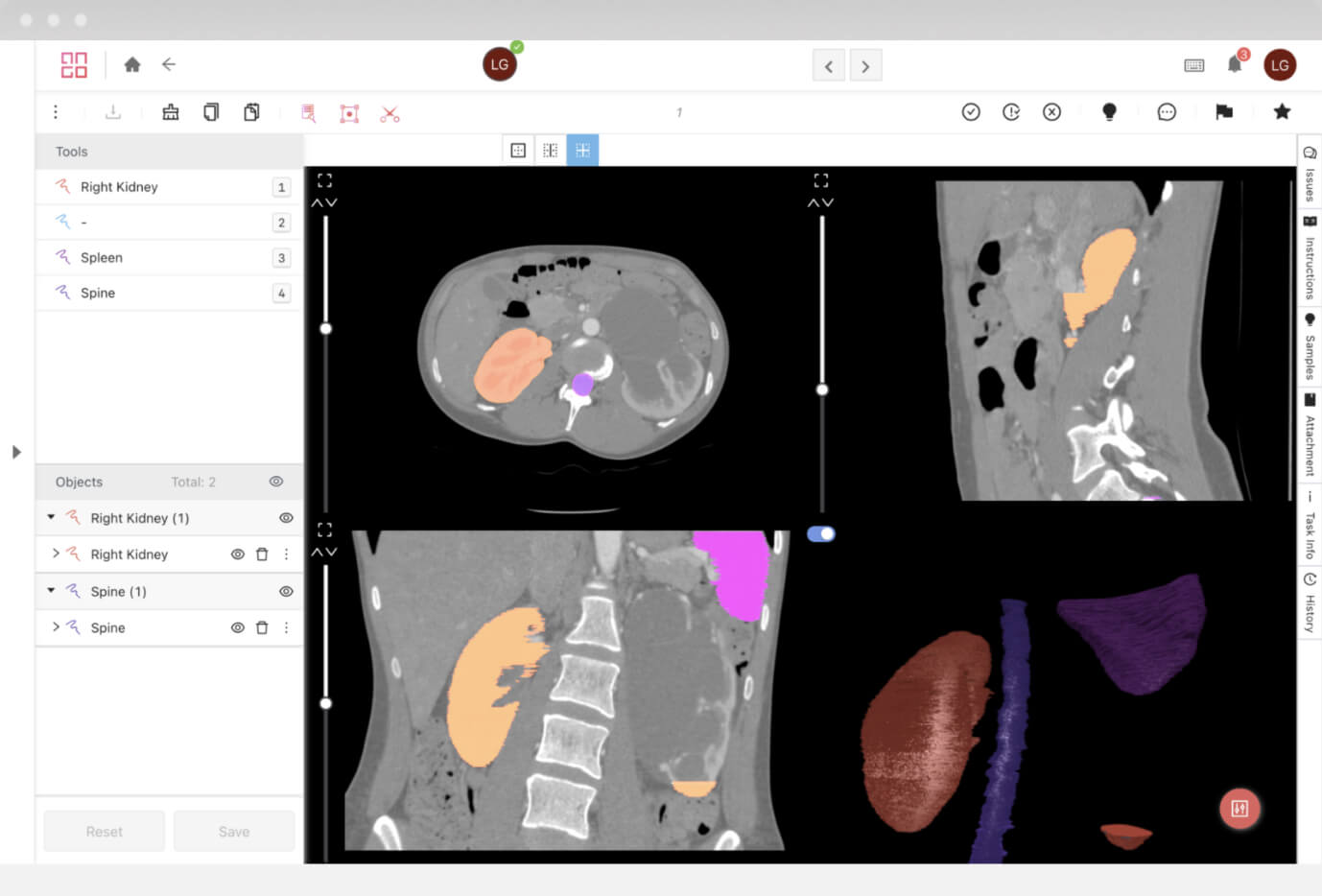The height and width of the screenshot is (896, 1322).
Task: Click the home icon in the header
Action: pos(132,64)
